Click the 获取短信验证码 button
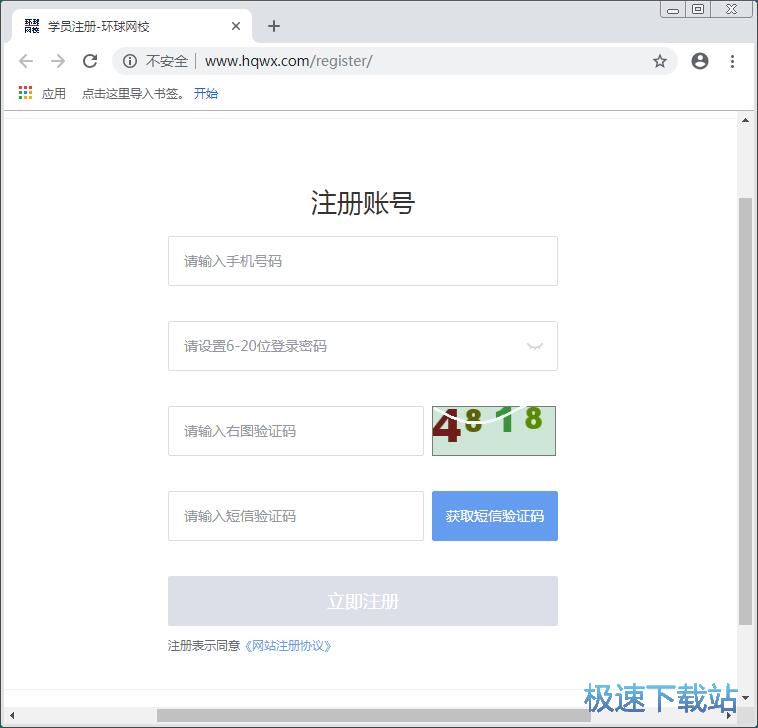Viewport: 758px width, 728px height. 494,516
